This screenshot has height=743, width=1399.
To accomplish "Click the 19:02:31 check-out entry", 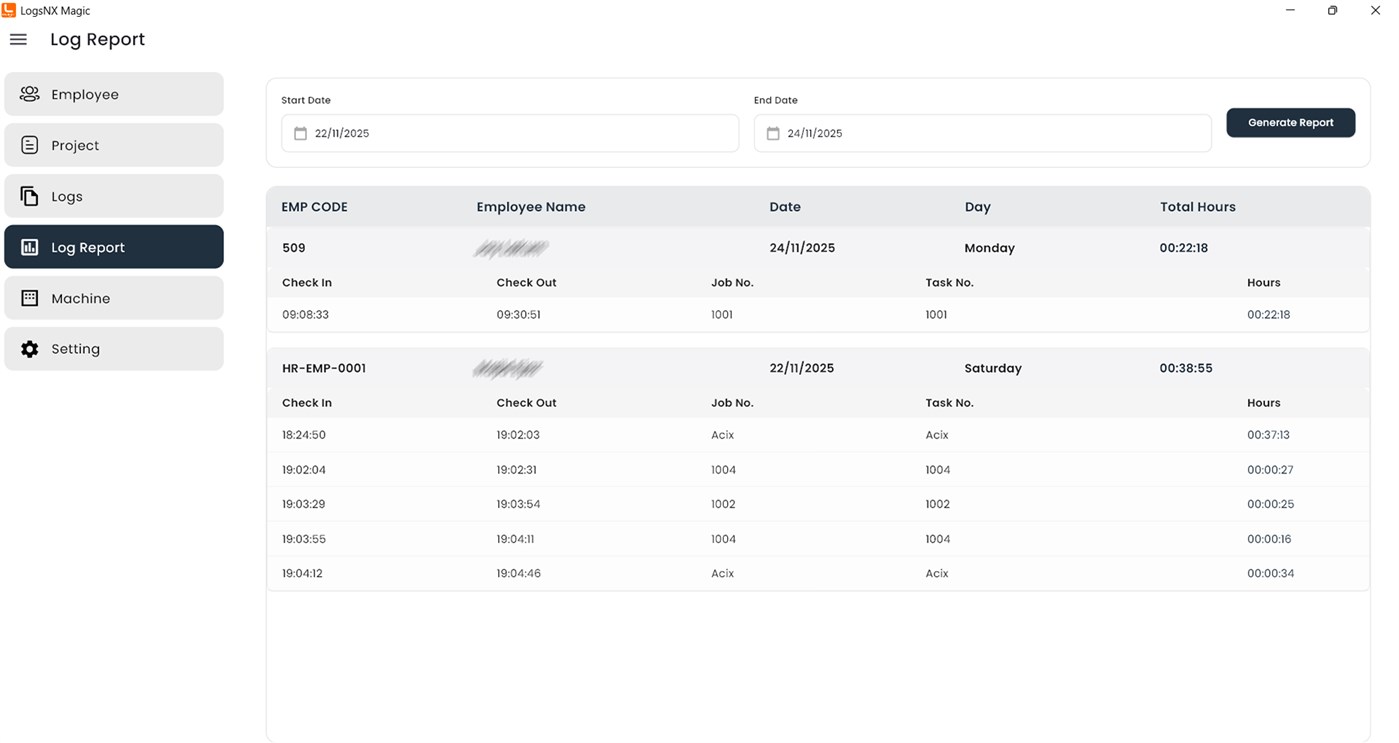I will 517,470.
